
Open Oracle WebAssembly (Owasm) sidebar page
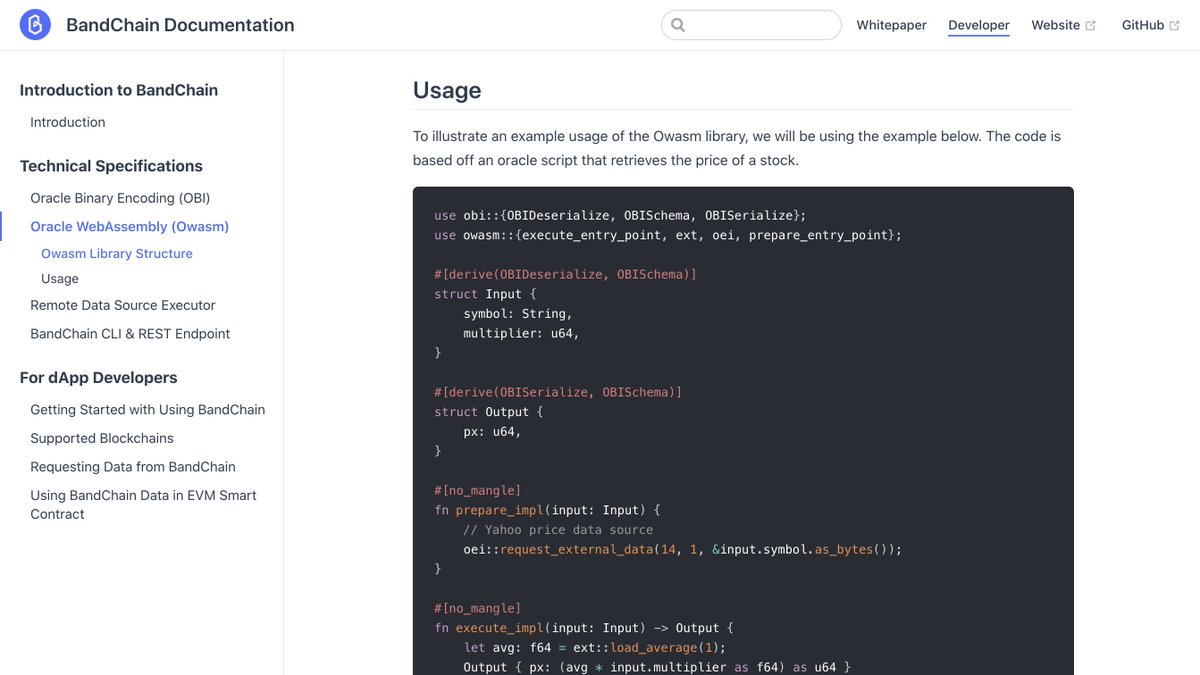(130, 226)
